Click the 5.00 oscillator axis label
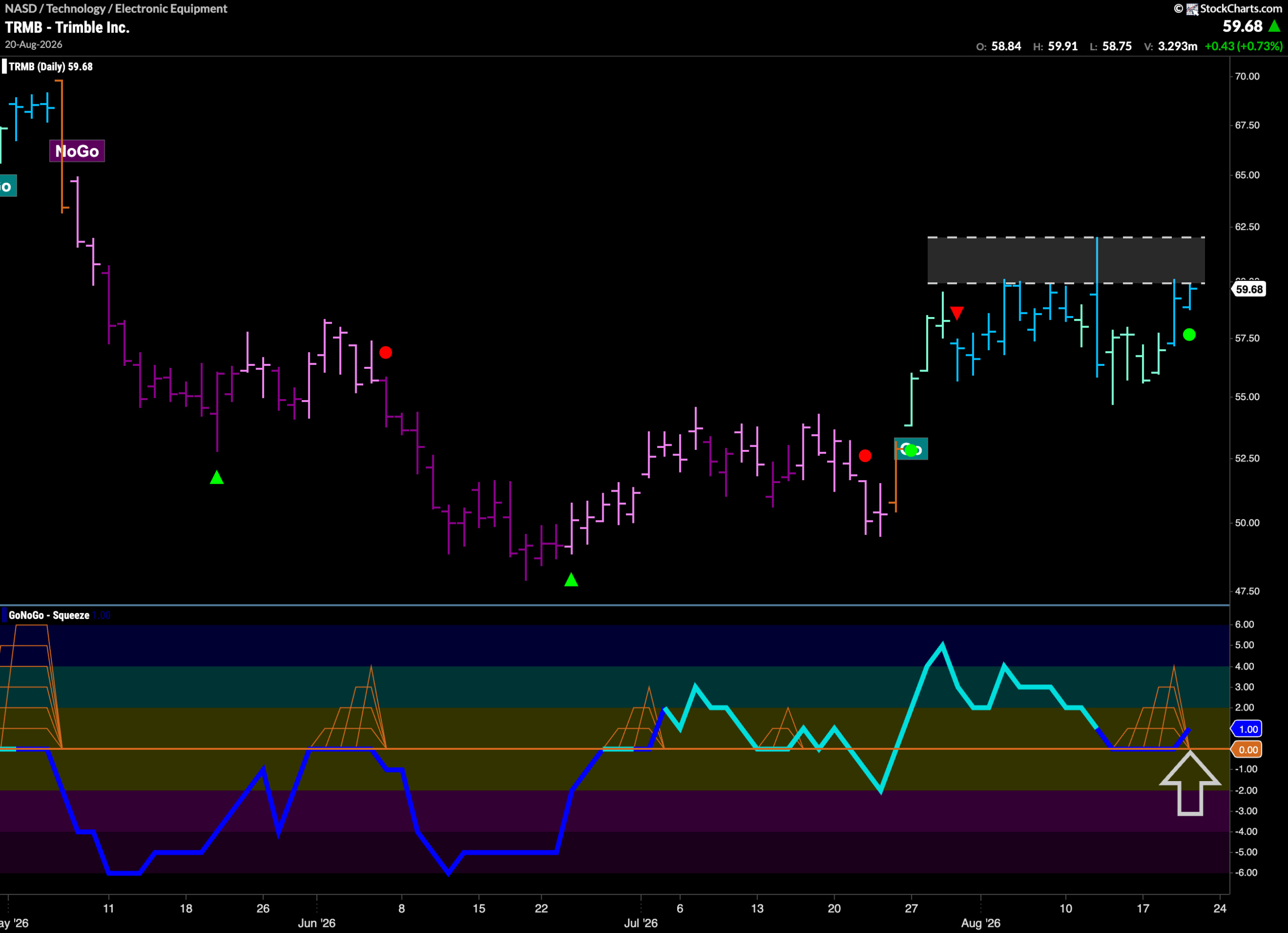This screenshot has width=1288, height=933. click(x=1244, y=645)
